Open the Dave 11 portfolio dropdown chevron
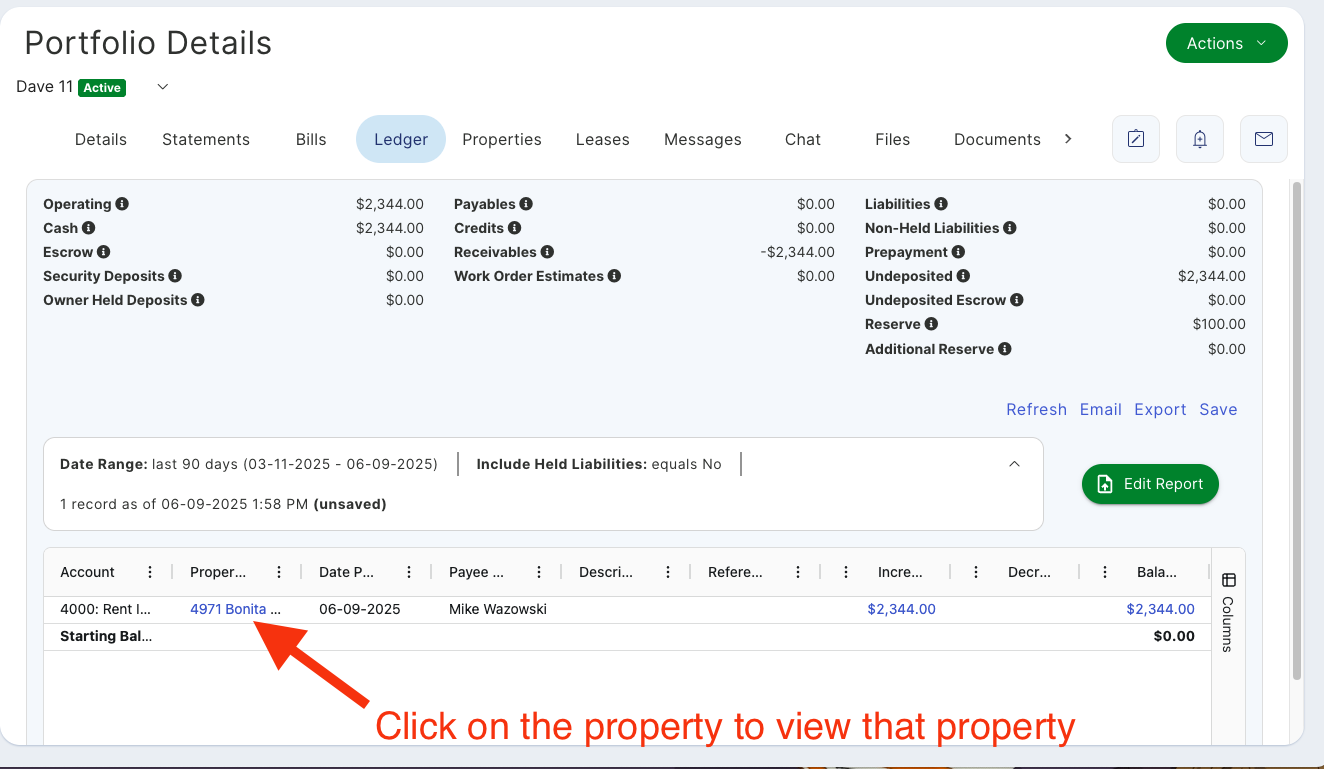The height and width of the screenshot is (769, 1324). pyautogui.click(x=163, y=87)
